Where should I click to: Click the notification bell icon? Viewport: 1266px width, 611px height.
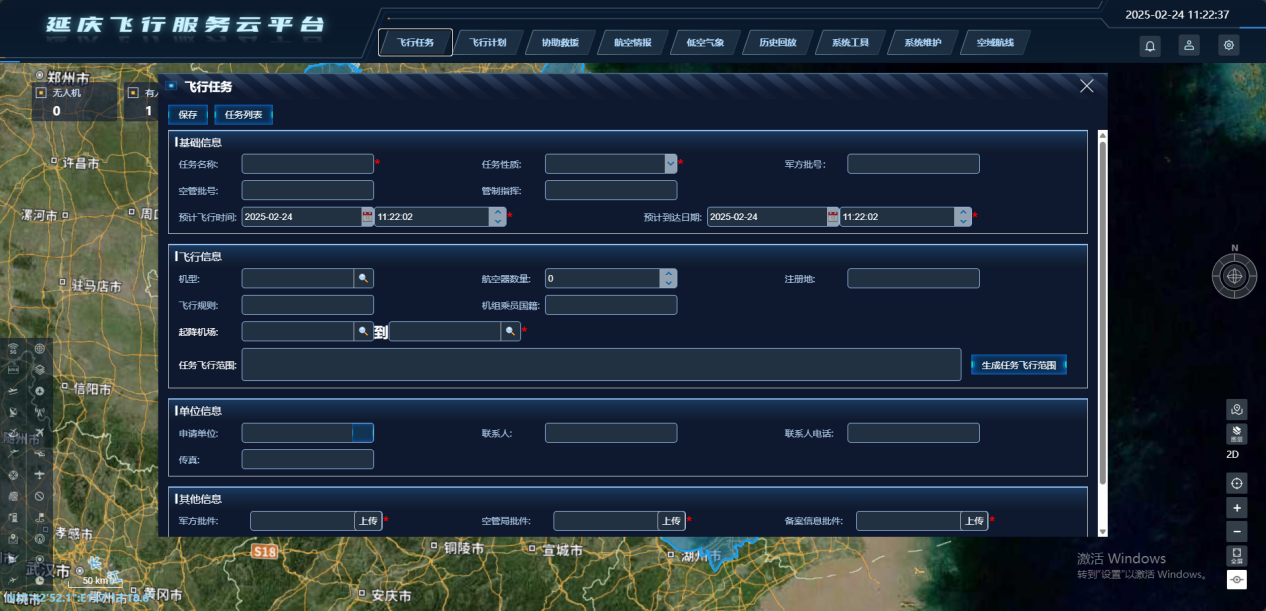(x=1150, y=45)
